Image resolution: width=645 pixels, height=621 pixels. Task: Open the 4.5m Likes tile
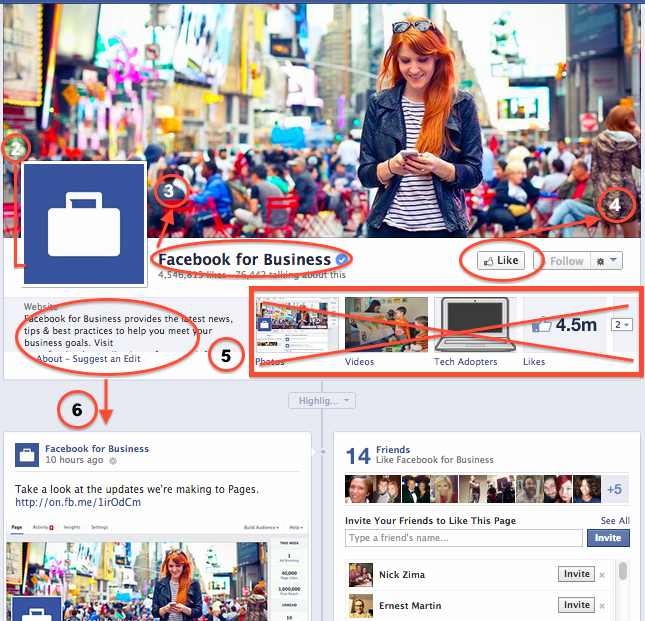pyautogui.click(x=564, y=325)
